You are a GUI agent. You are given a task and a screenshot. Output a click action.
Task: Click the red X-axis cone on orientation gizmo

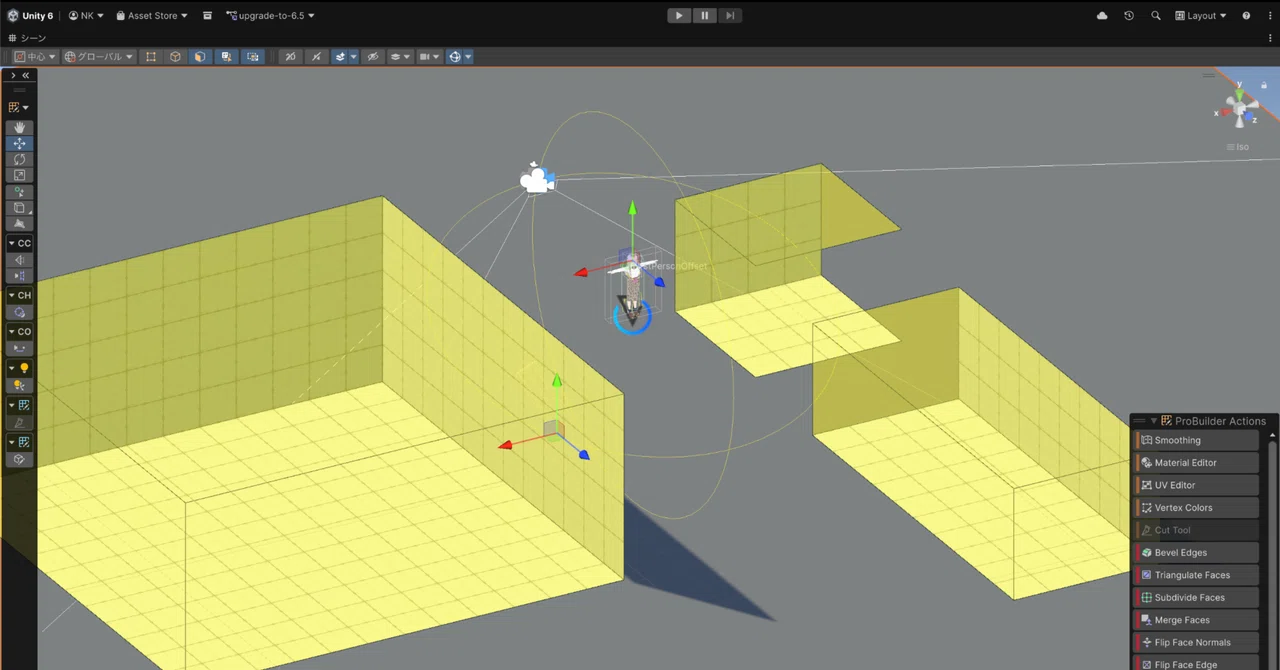tap(1225, 112)
